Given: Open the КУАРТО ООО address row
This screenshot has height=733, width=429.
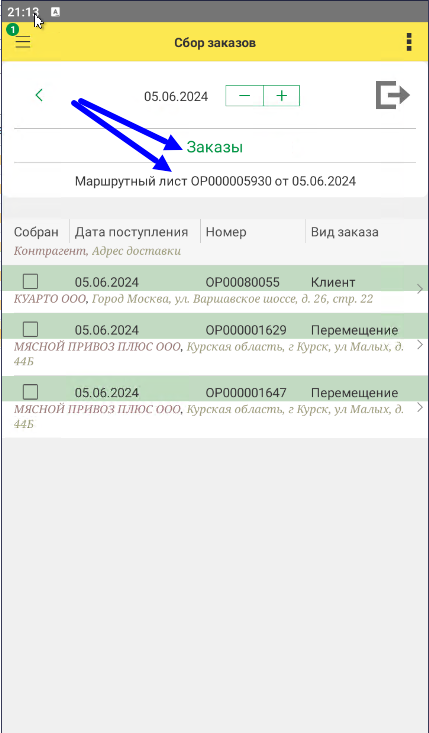Looking at the screenshot, I should coord(193,299).
